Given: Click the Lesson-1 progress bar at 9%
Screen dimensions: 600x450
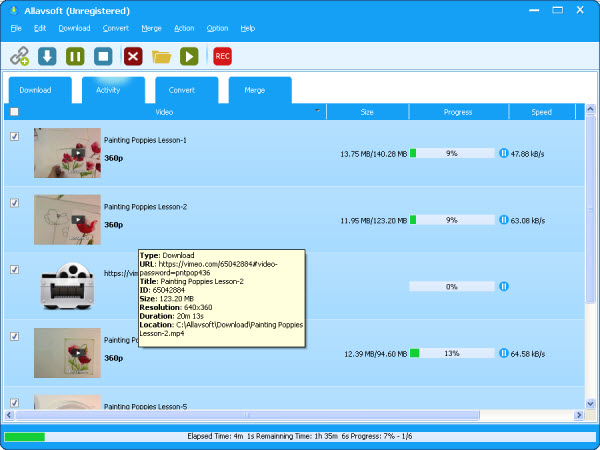Looking at the screenshot, I should click(x=452, y=154).
